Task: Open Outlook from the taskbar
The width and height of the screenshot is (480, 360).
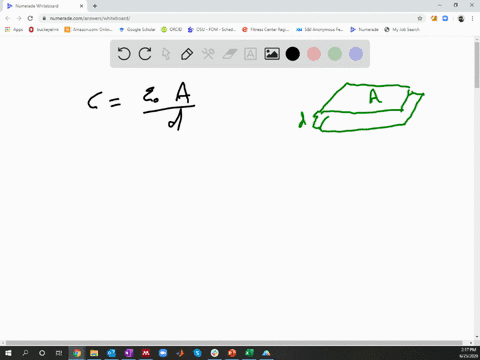Action: click(111, 353)
